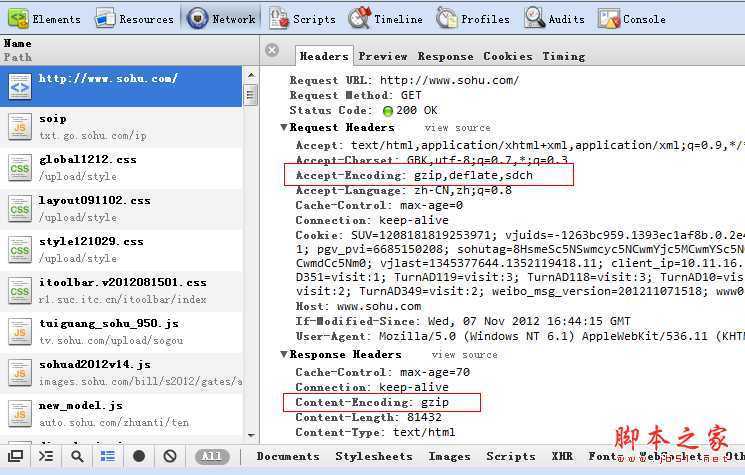745x475 pixels.
Task: Select the sohuad2012v14.js request
Action: (121, 373)
